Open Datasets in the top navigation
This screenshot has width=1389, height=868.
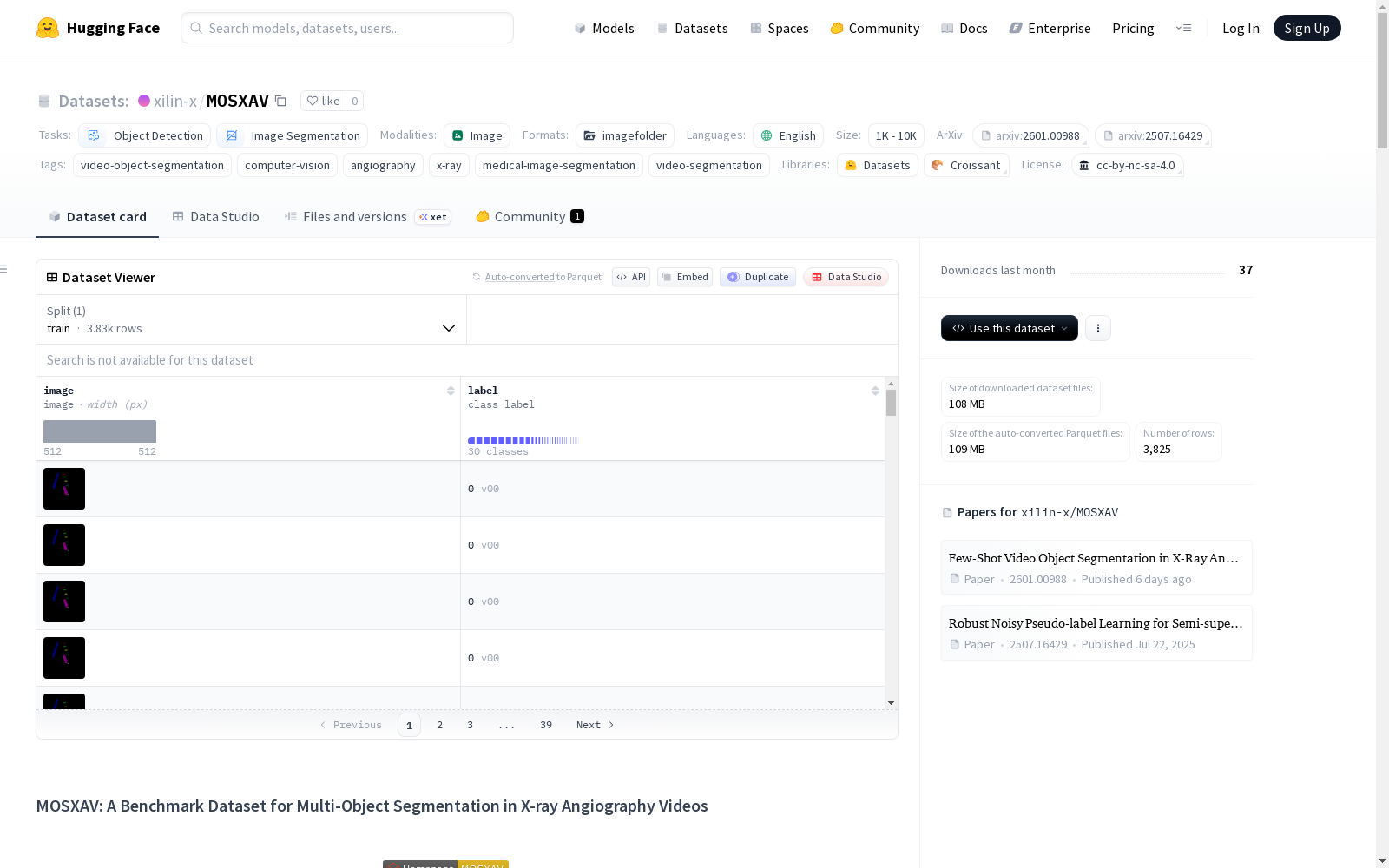(692, 28)
